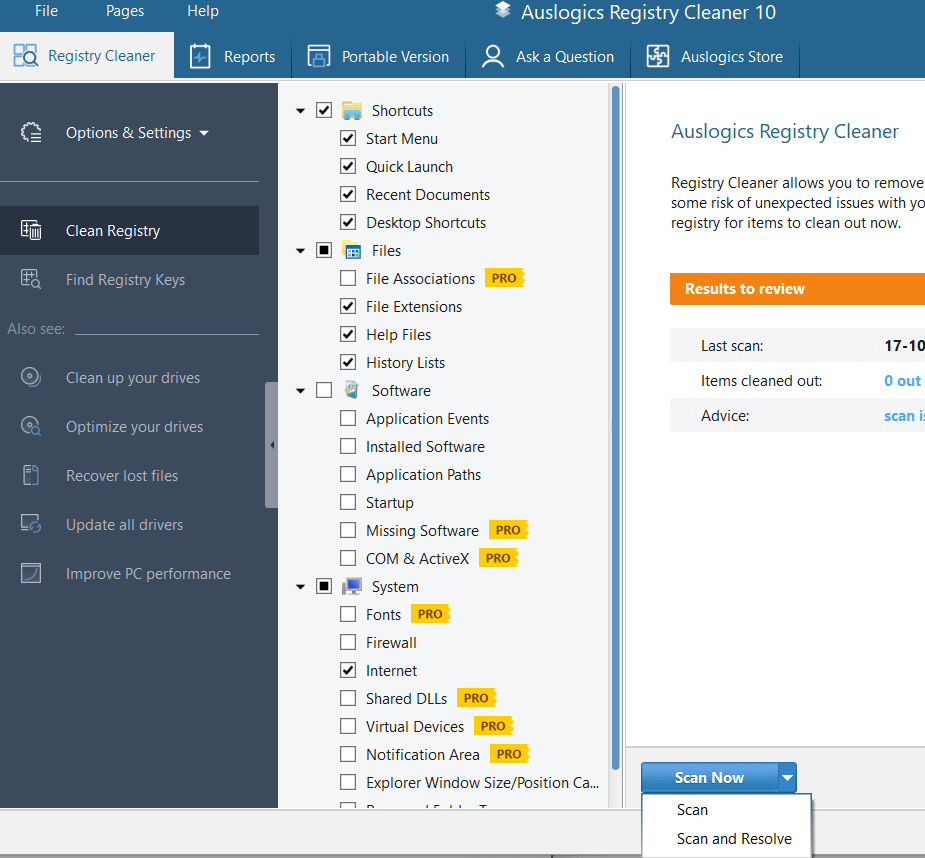Image resolution: width=925 pixels, height=858 pixels.
Task: Click the Options & Settings gear icon
Action: pos(31,133)
